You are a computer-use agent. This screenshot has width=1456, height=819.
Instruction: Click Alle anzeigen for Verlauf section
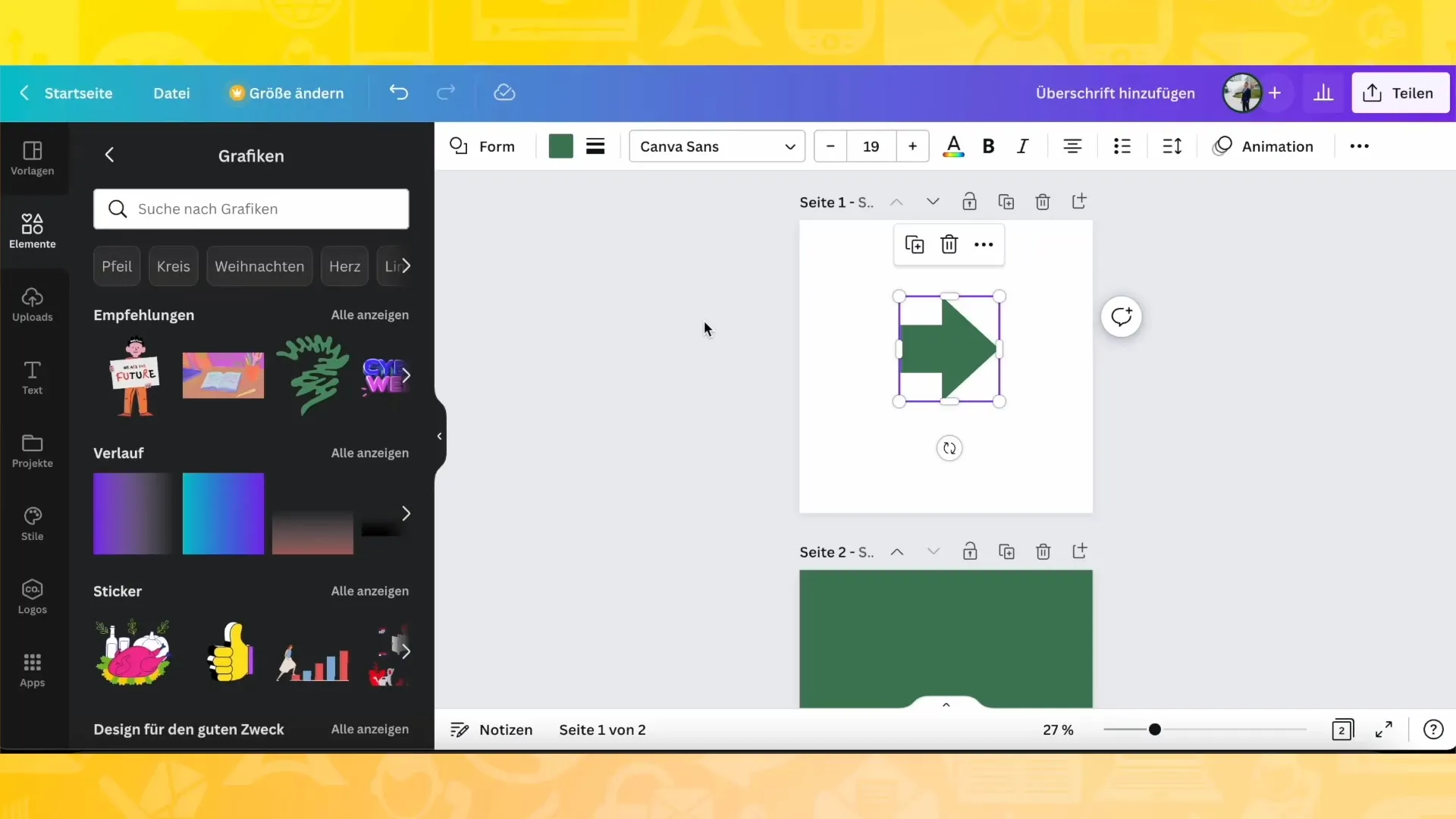371,453
